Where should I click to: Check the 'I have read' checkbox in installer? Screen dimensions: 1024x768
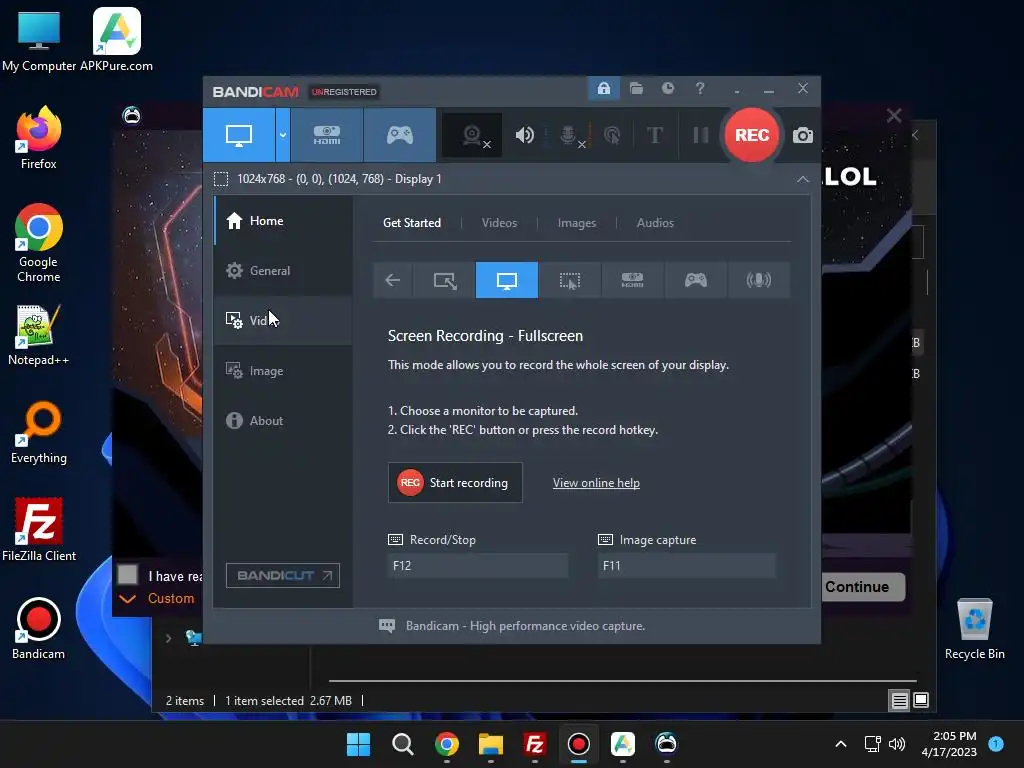(x=127, y=575)
